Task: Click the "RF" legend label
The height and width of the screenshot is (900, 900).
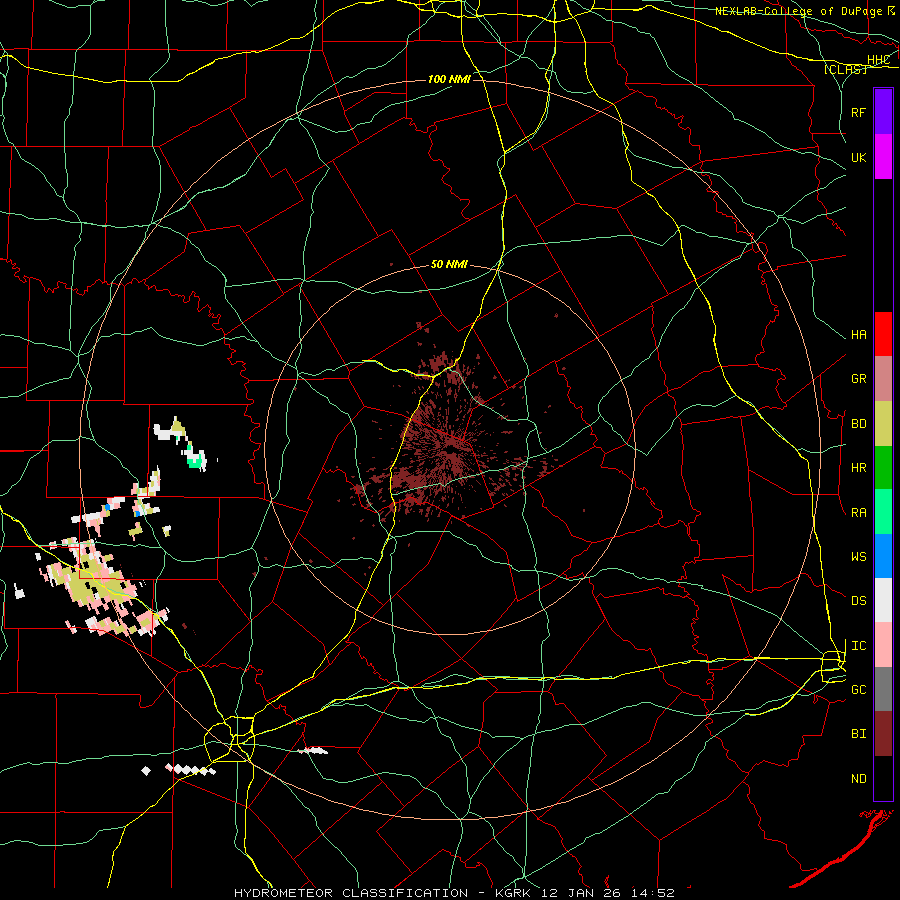Action: [858, 112]
